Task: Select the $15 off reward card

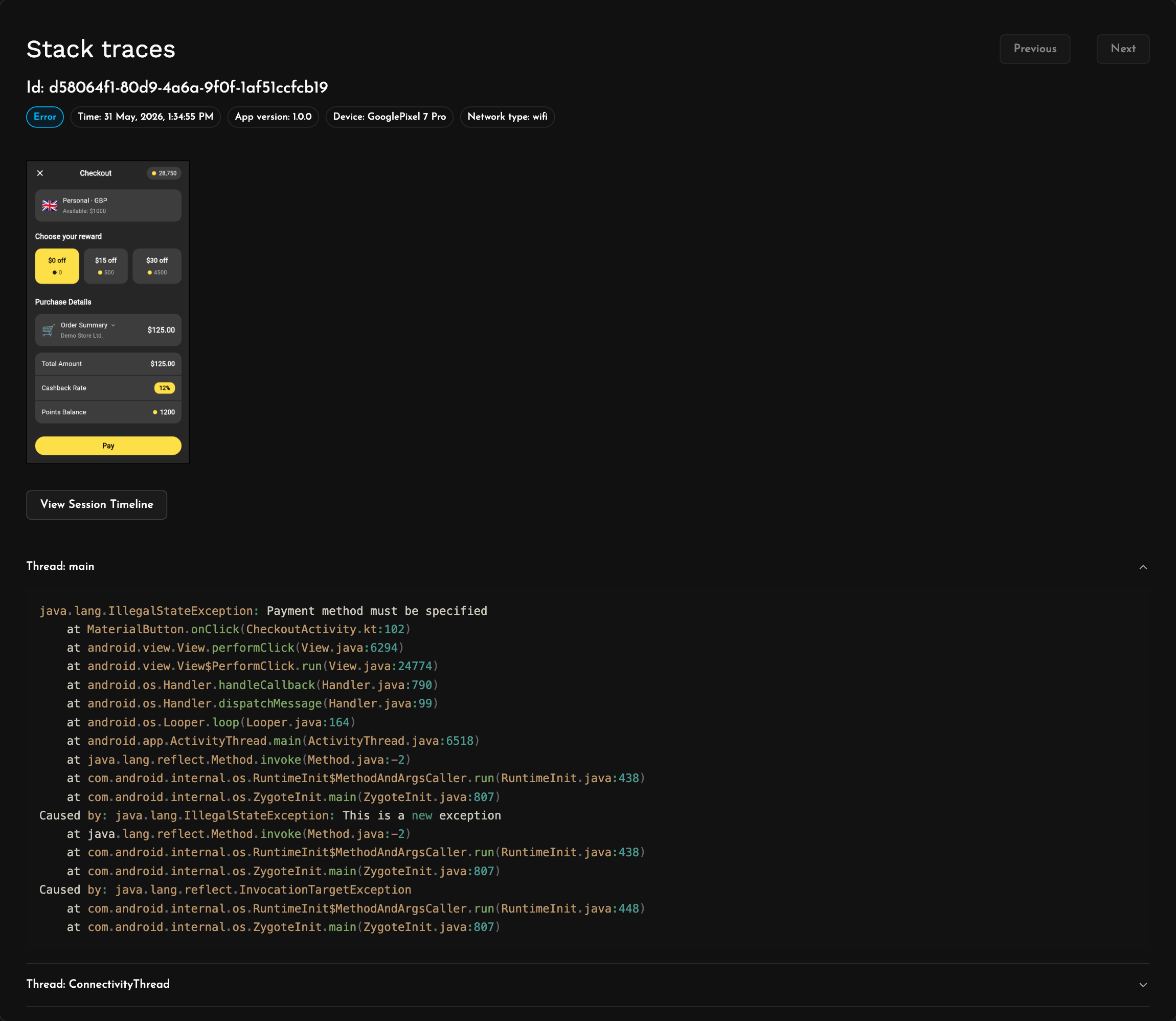Action: [x=106, y=266]
